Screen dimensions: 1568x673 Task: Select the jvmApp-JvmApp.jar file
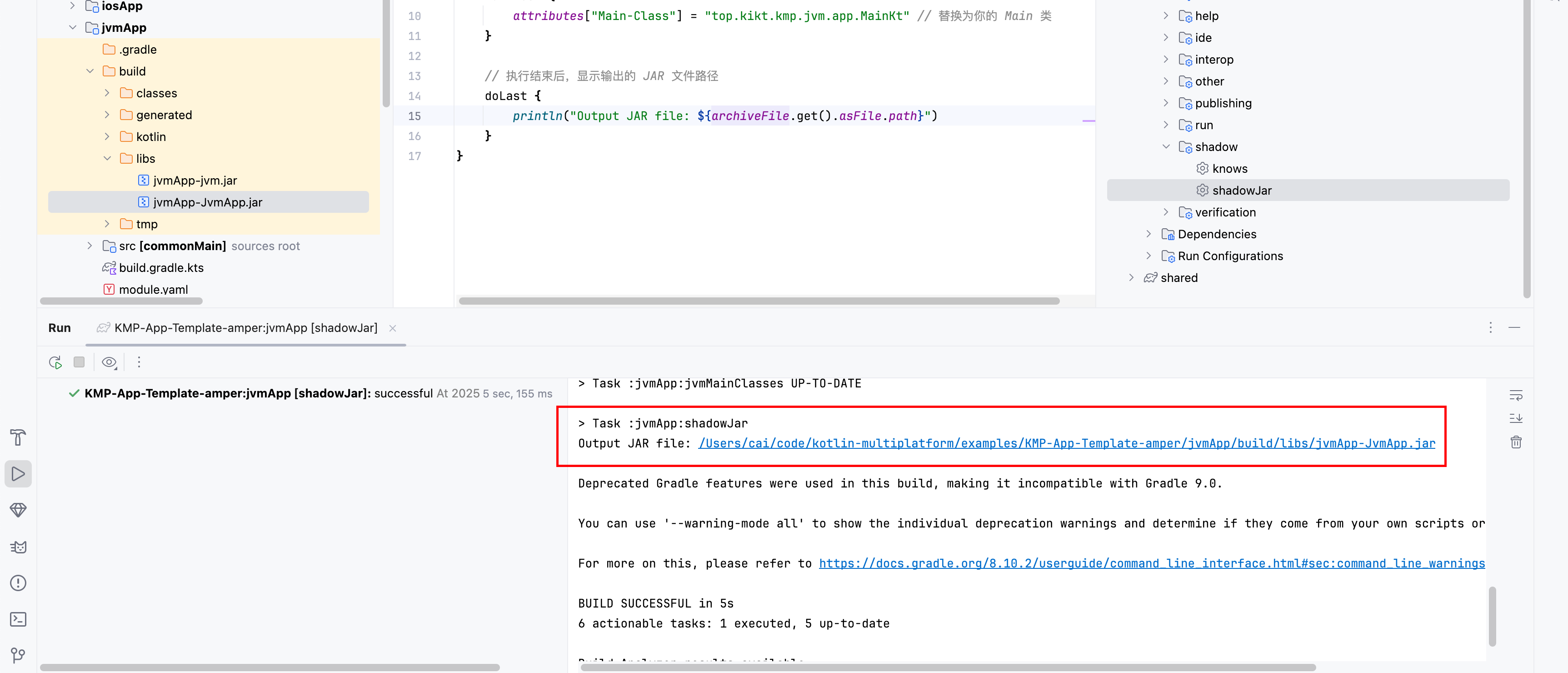(208, 202)
